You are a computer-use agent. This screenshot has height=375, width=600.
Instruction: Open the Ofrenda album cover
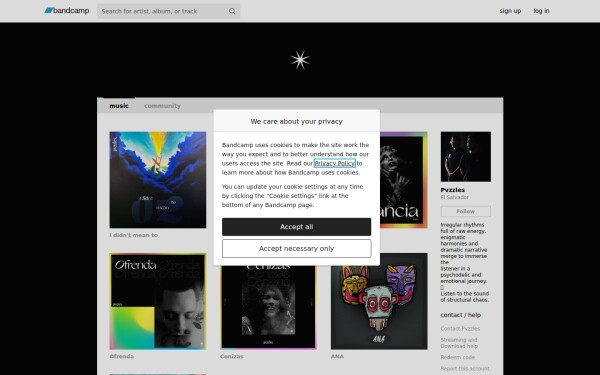coord(158,301)
